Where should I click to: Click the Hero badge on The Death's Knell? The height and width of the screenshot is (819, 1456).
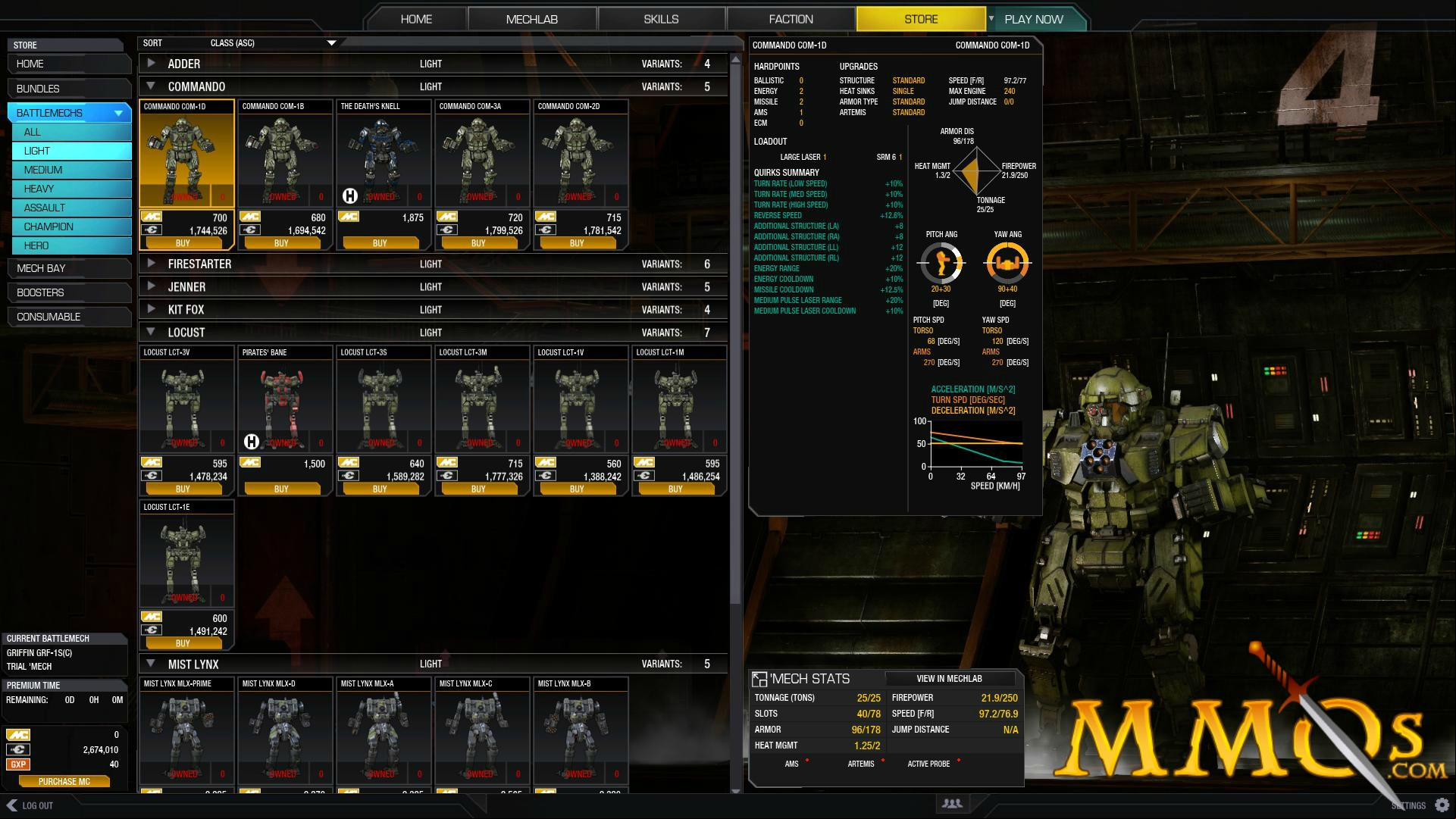(349, 196)
